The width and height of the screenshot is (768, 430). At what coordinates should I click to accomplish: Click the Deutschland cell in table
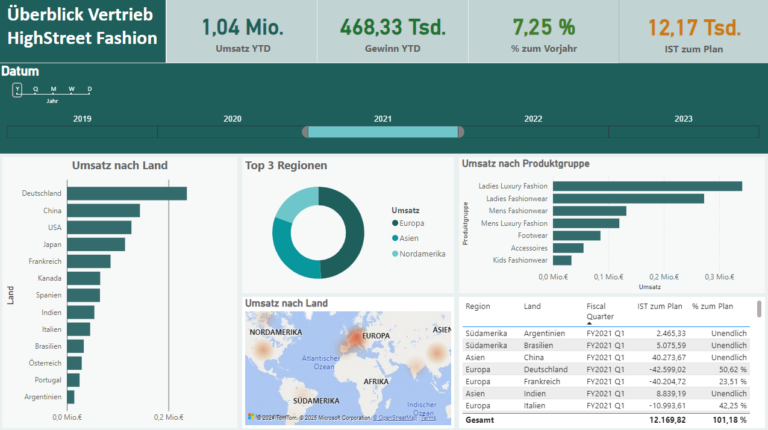[x=546, y=369]
